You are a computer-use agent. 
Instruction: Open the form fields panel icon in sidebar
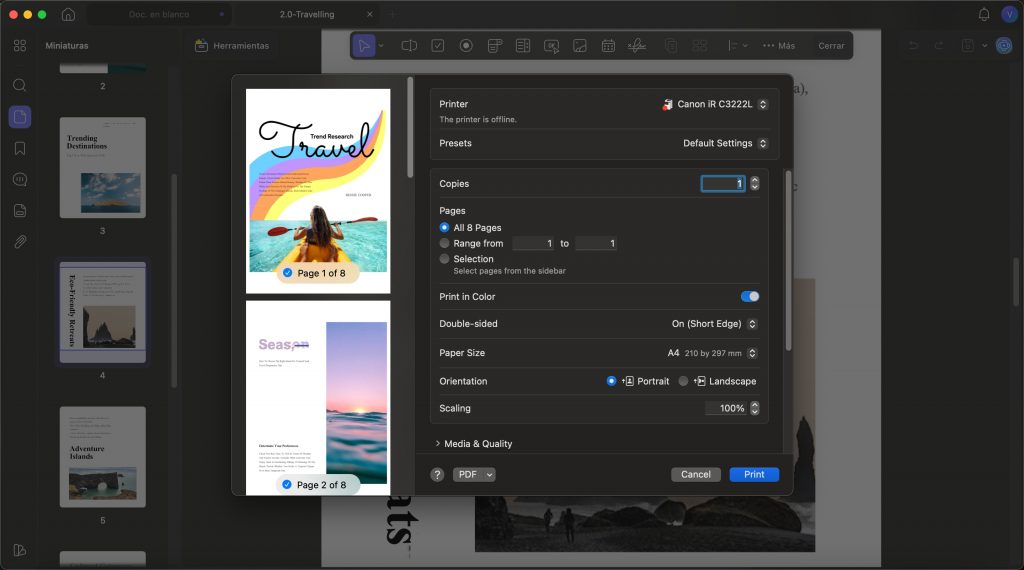(x=20, y=211)
